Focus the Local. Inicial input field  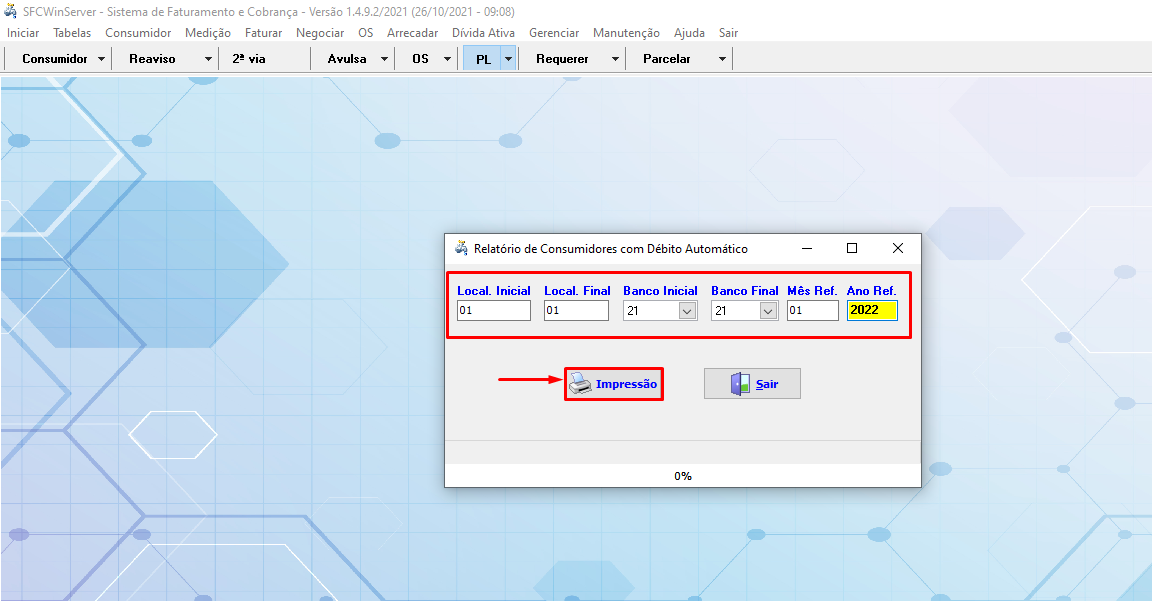(493, 311)
